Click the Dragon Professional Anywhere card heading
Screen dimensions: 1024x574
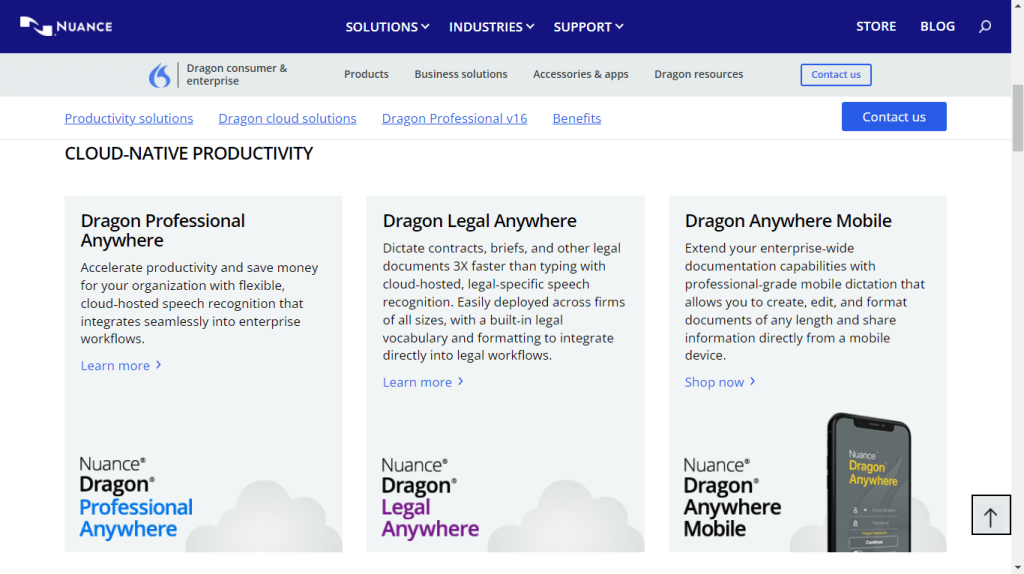(163, 231)
